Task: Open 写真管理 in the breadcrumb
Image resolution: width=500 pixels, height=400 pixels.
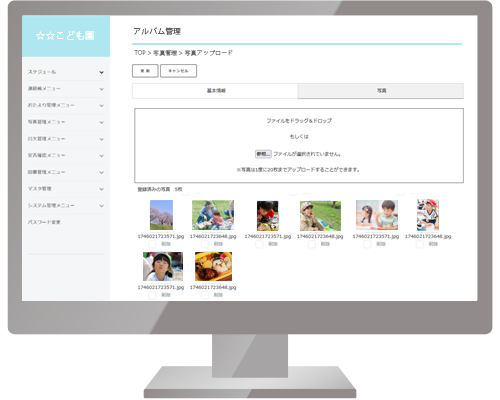Action: (x=165, y=53)
